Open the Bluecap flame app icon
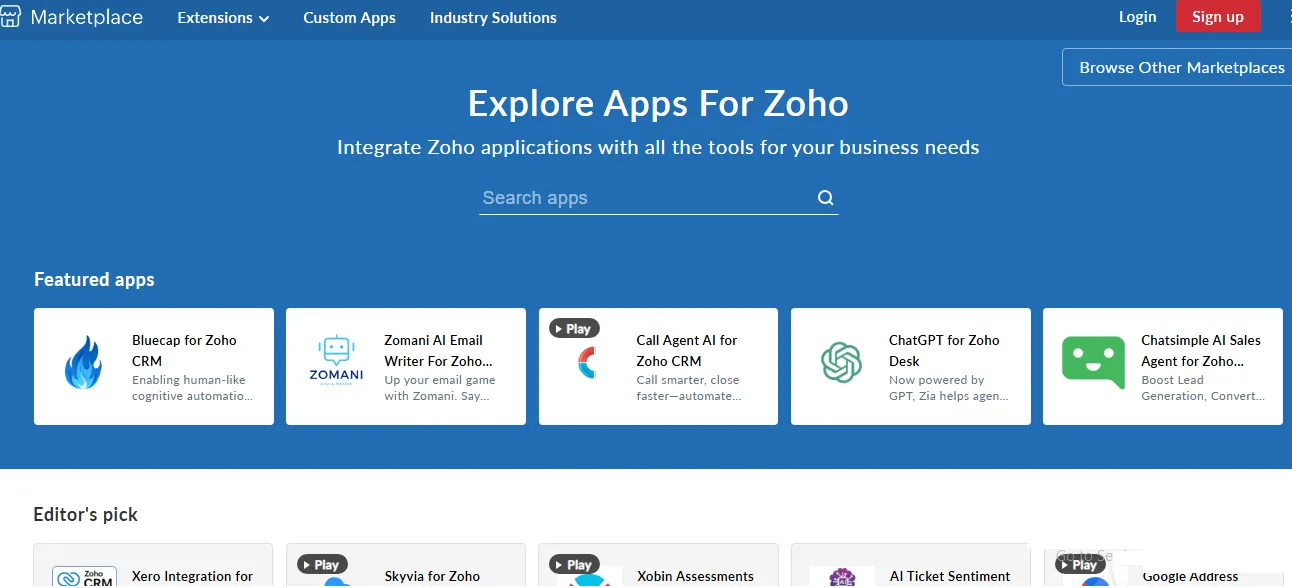 click(83, 362)
